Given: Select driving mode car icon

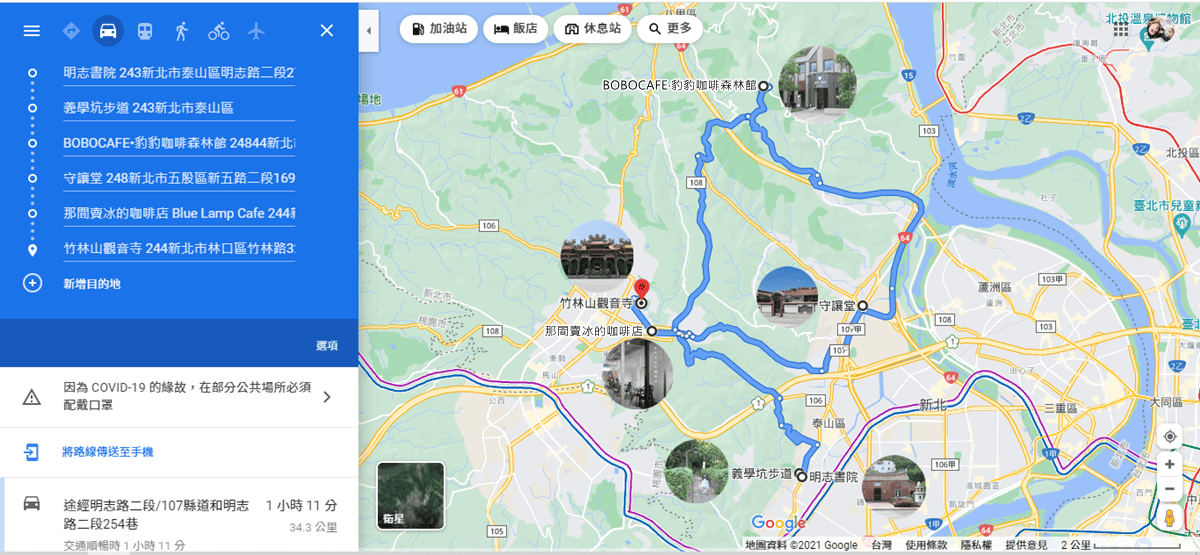Looking at the screenshot, I should click(108, 31).
